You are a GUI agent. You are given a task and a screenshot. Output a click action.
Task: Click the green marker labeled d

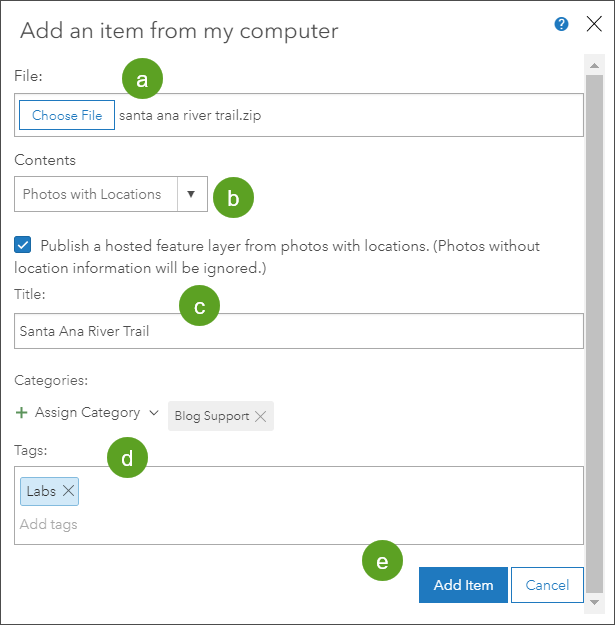click(127, 459)
